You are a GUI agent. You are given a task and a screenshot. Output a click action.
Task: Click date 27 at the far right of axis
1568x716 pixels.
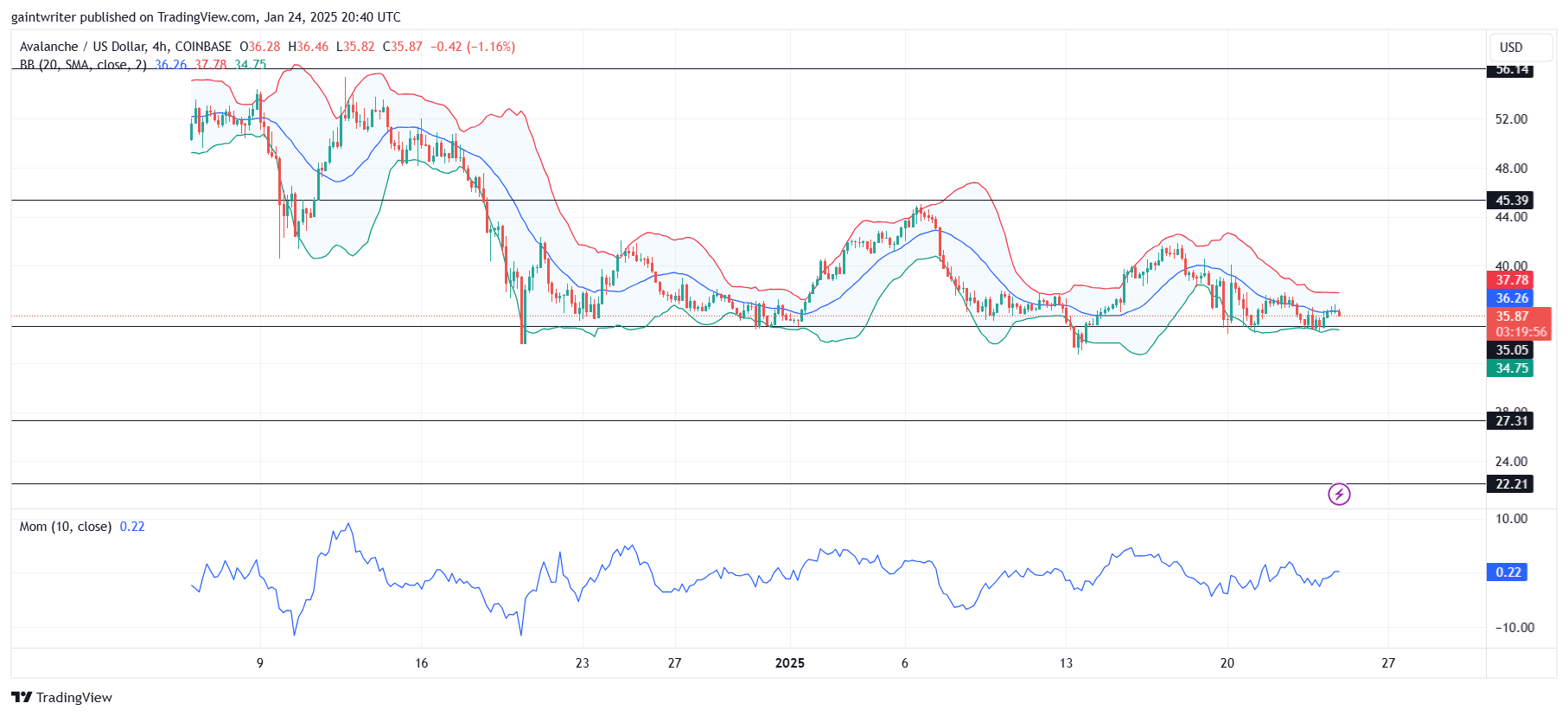[1388, 663]
